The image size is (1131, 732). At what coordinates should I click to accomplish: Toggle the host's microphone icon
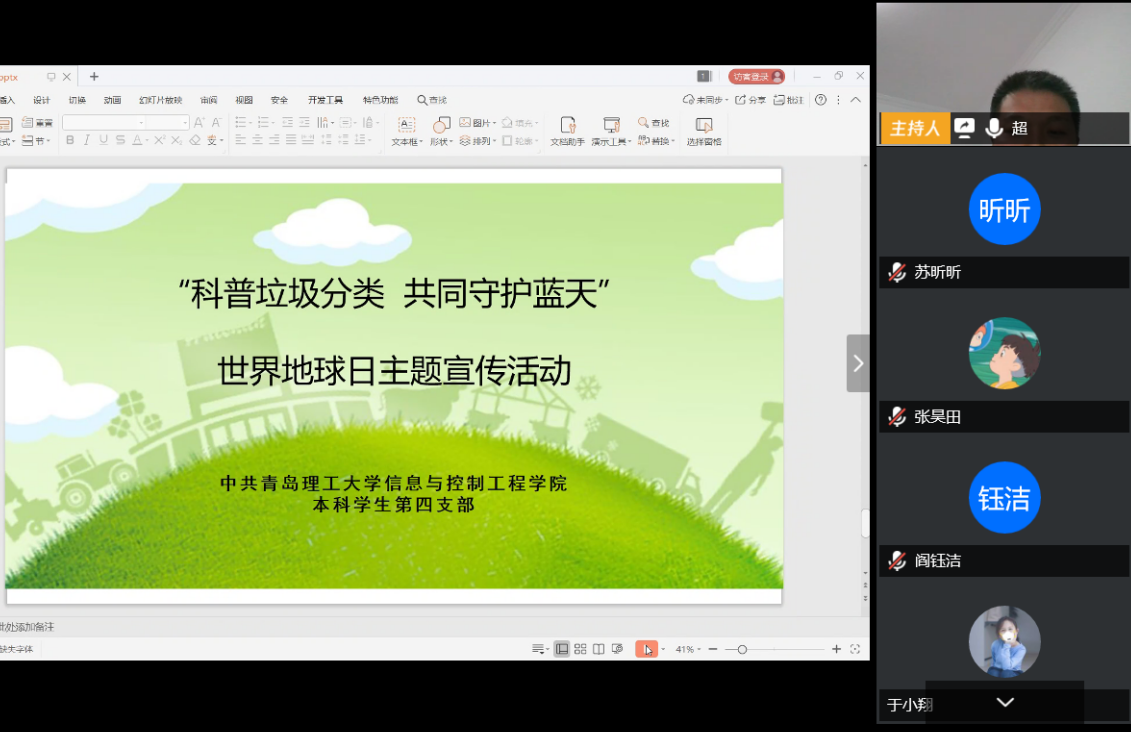point(994,128)
